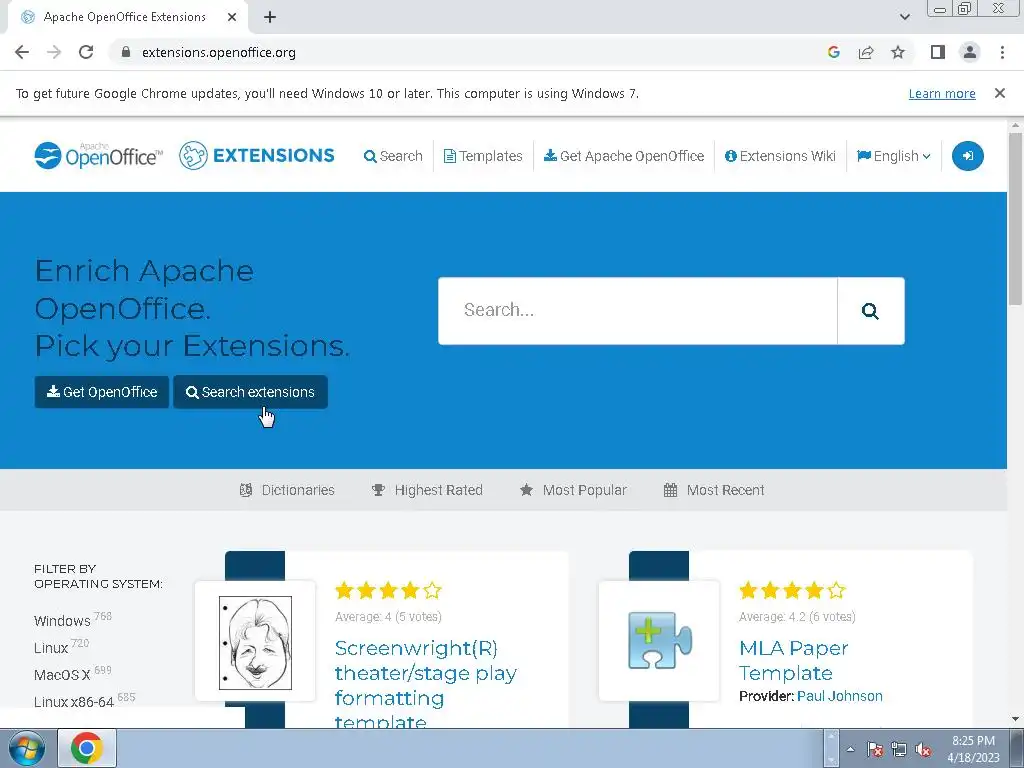Click the forward navigation arrow
Viewport: 1024px width, 768px height.
coord(54,52)
